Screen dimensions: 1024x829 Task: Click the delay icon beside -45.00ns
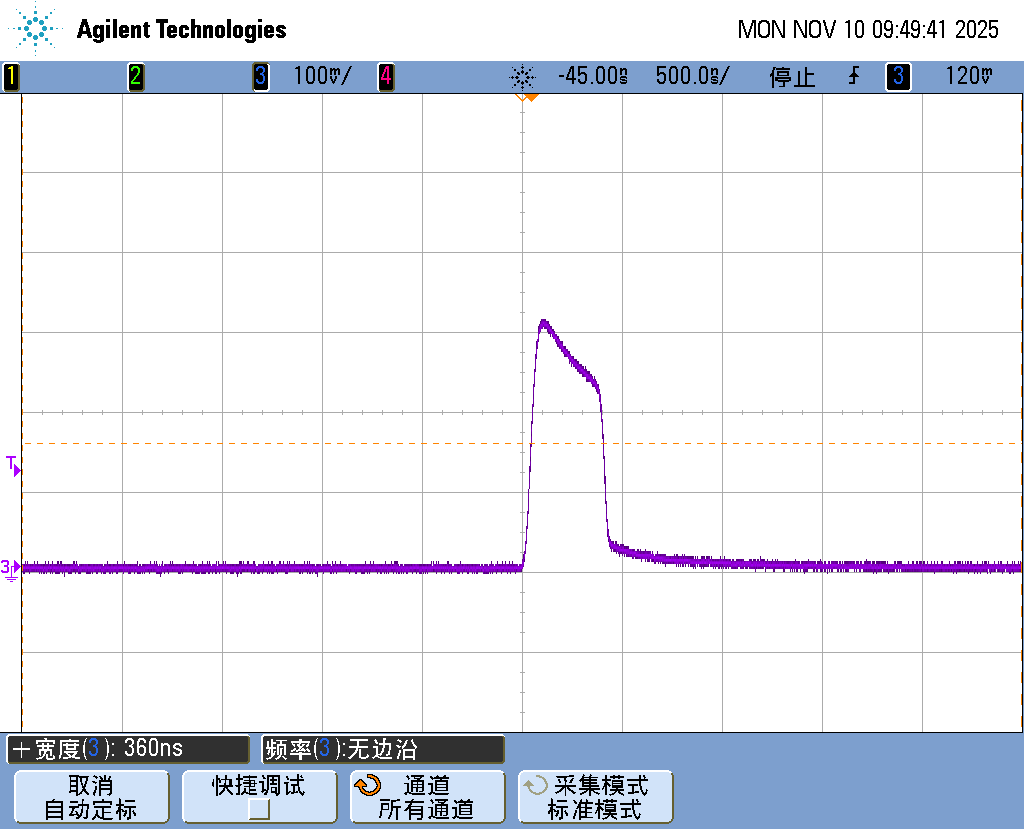522,77
